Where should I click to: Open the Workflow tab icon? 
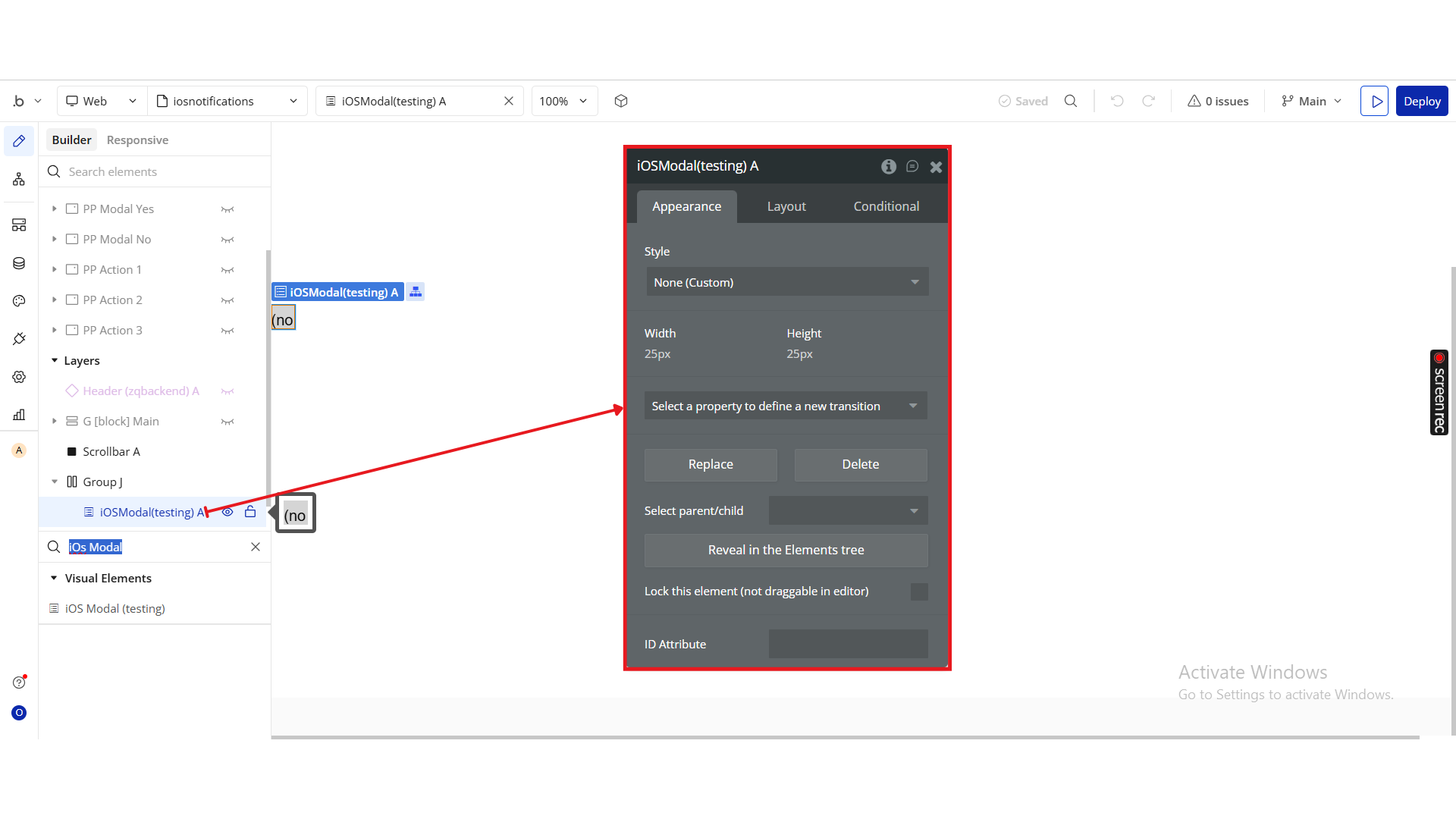point(19,180)
